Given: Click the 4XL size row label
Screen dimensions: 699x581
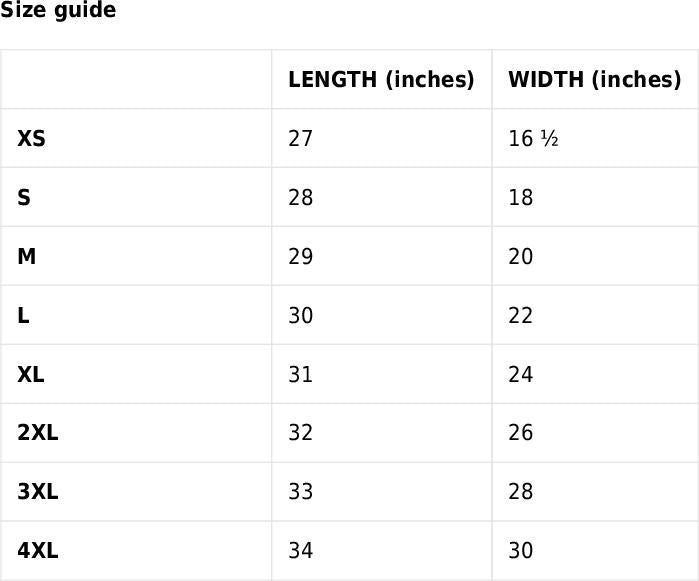Looking at the screenshot, I should pyautogui.click(x=38, y=550).
